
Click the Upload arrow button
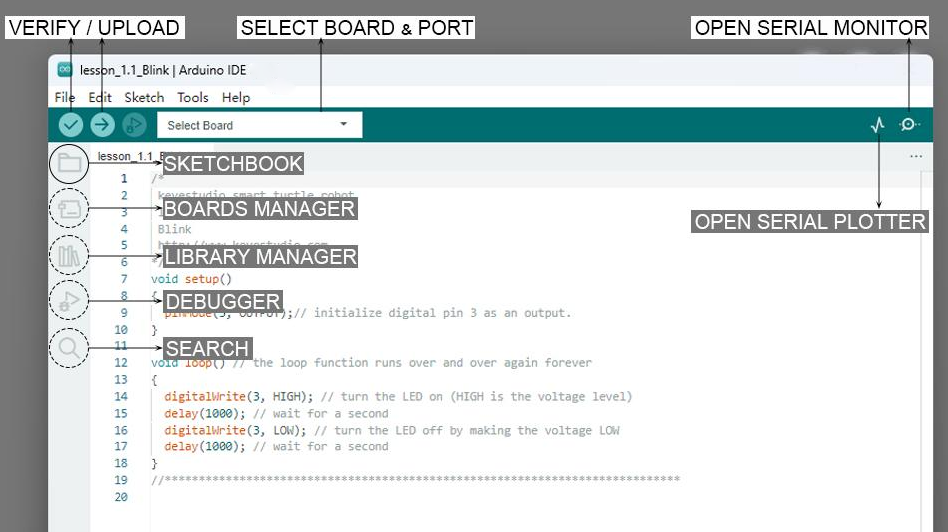point(103,125)
